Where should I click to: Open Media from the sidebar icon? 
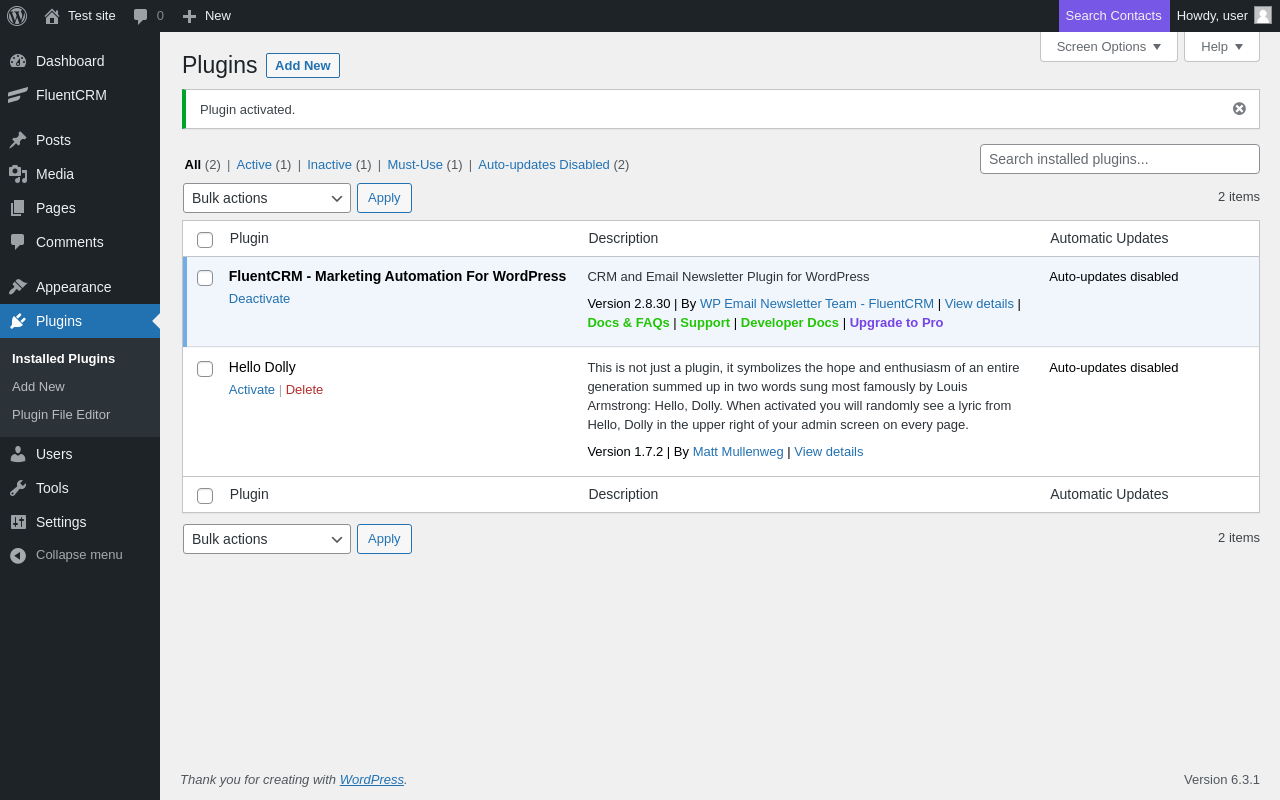[18, 174]
